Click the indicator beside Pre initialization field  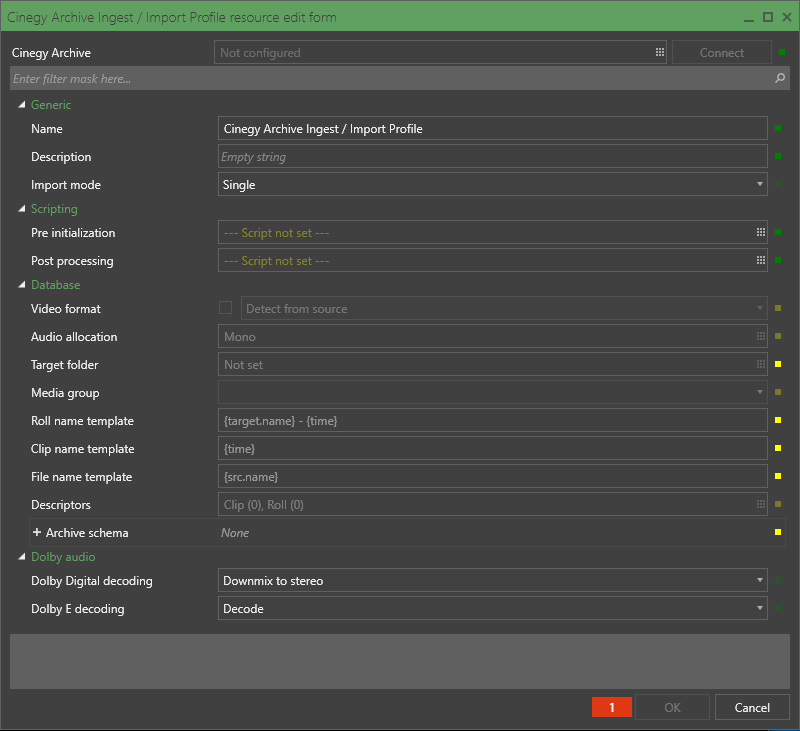point(778,232)
